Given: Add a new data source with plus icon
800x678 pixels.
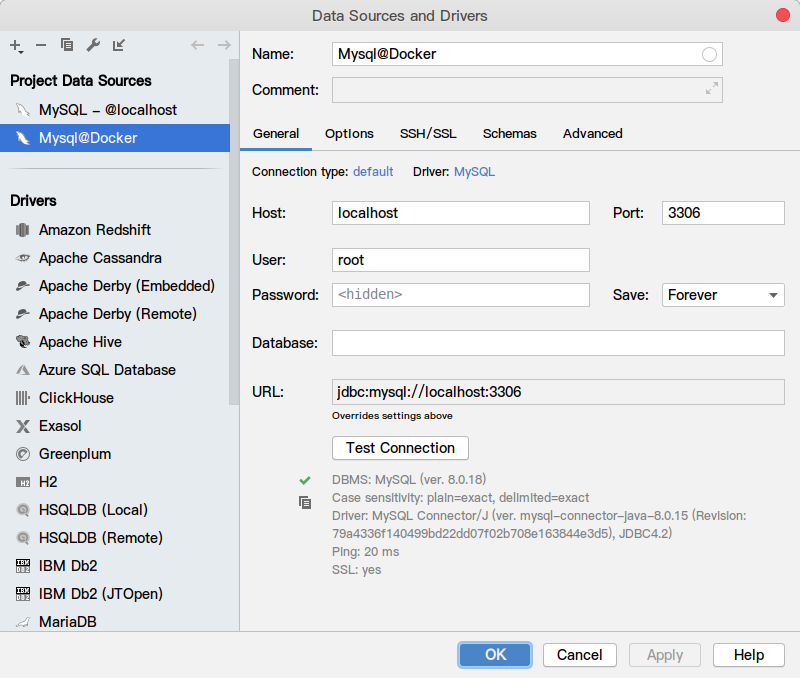Looking at the screenshot, I should pos(16,46).
